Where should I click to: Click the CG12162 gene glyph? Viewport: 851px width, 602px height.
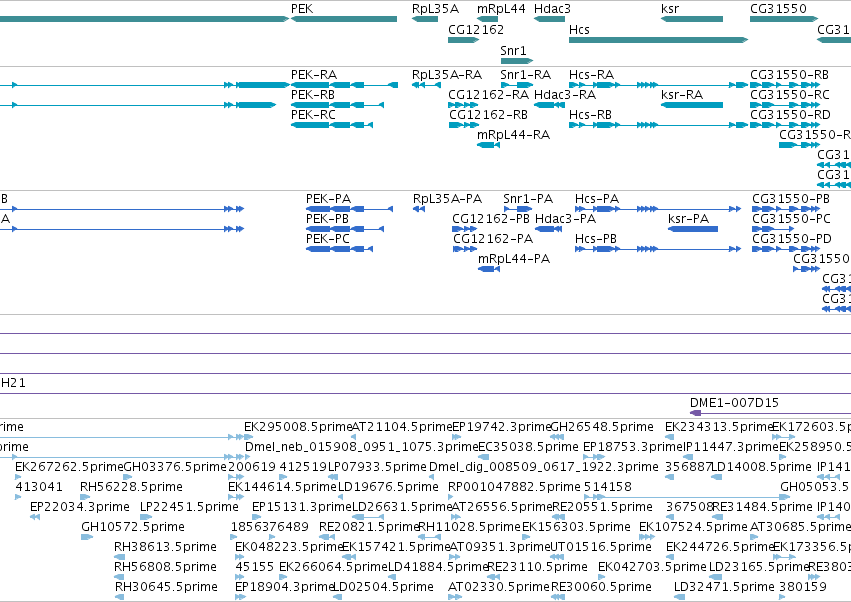click(x=463, y=40)
